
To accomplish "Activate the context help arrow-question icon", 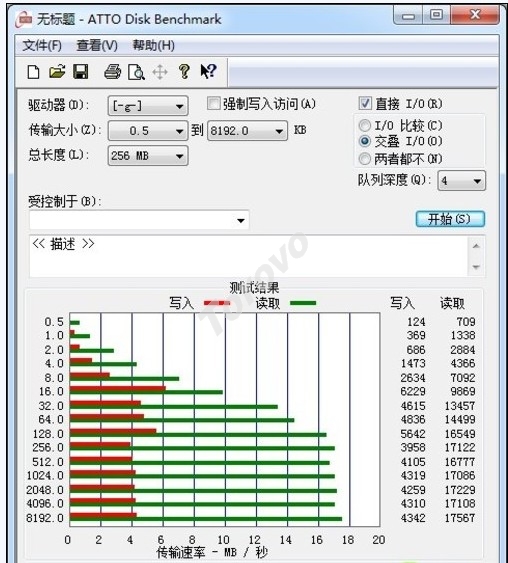I will tap(208, 71).
